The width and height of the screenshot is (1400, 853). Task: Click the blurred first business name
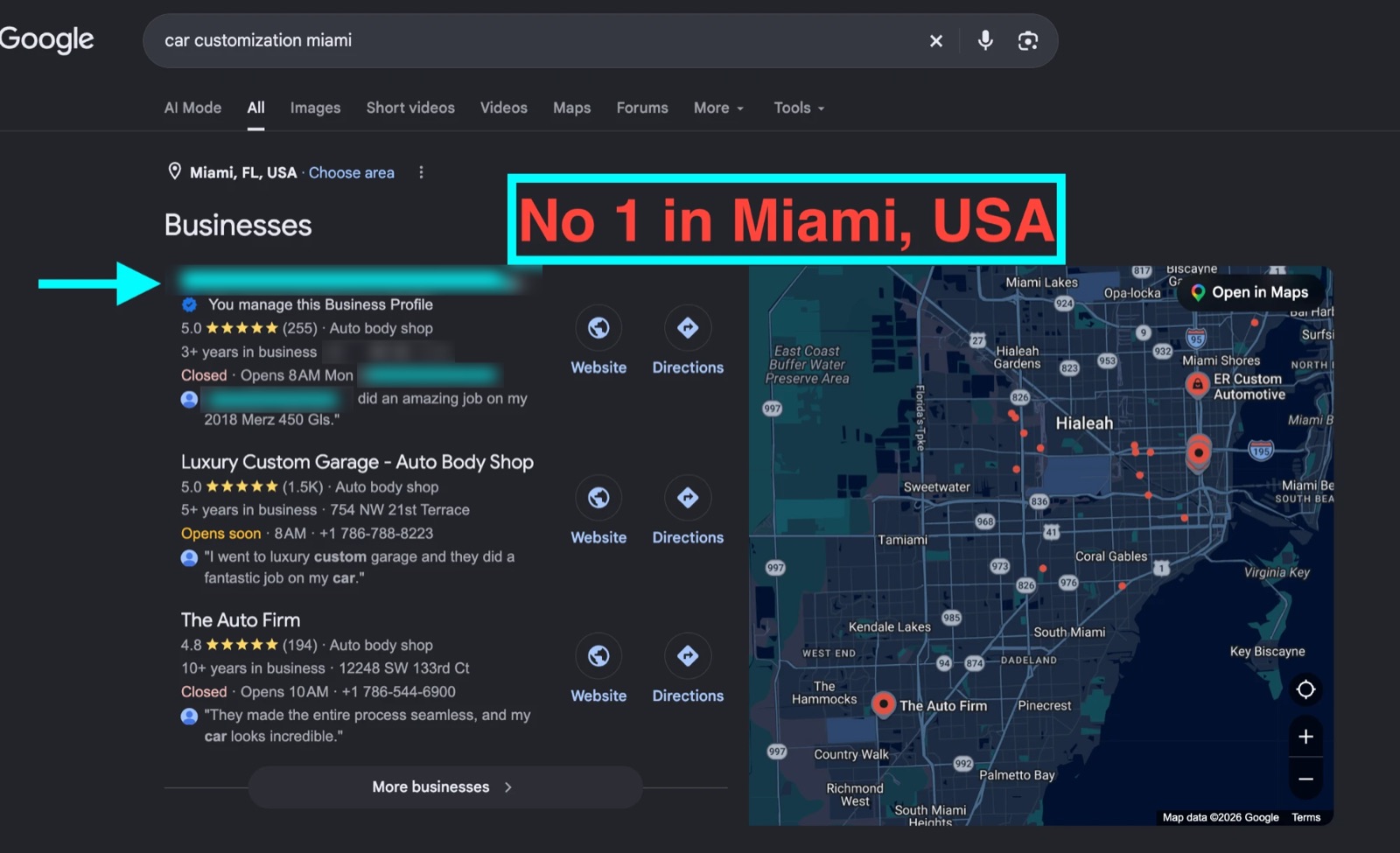pos(352,280)
